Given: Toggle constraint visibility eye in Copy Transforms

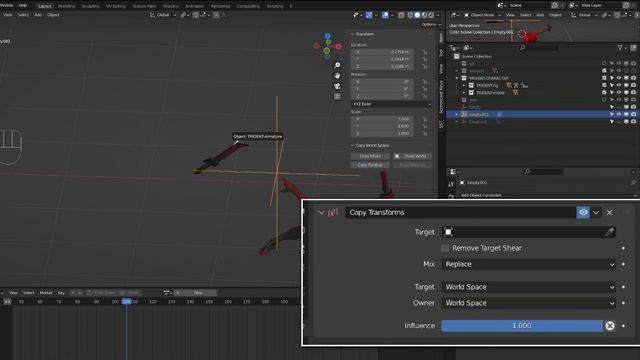Looking at the screenshot, I should tap(583, 212).
